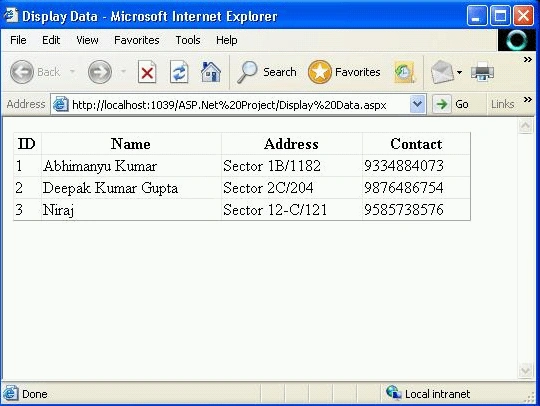Click the scrollbar up arrow
The width and height of the screenshot is (540, 406).
(526, 126)
